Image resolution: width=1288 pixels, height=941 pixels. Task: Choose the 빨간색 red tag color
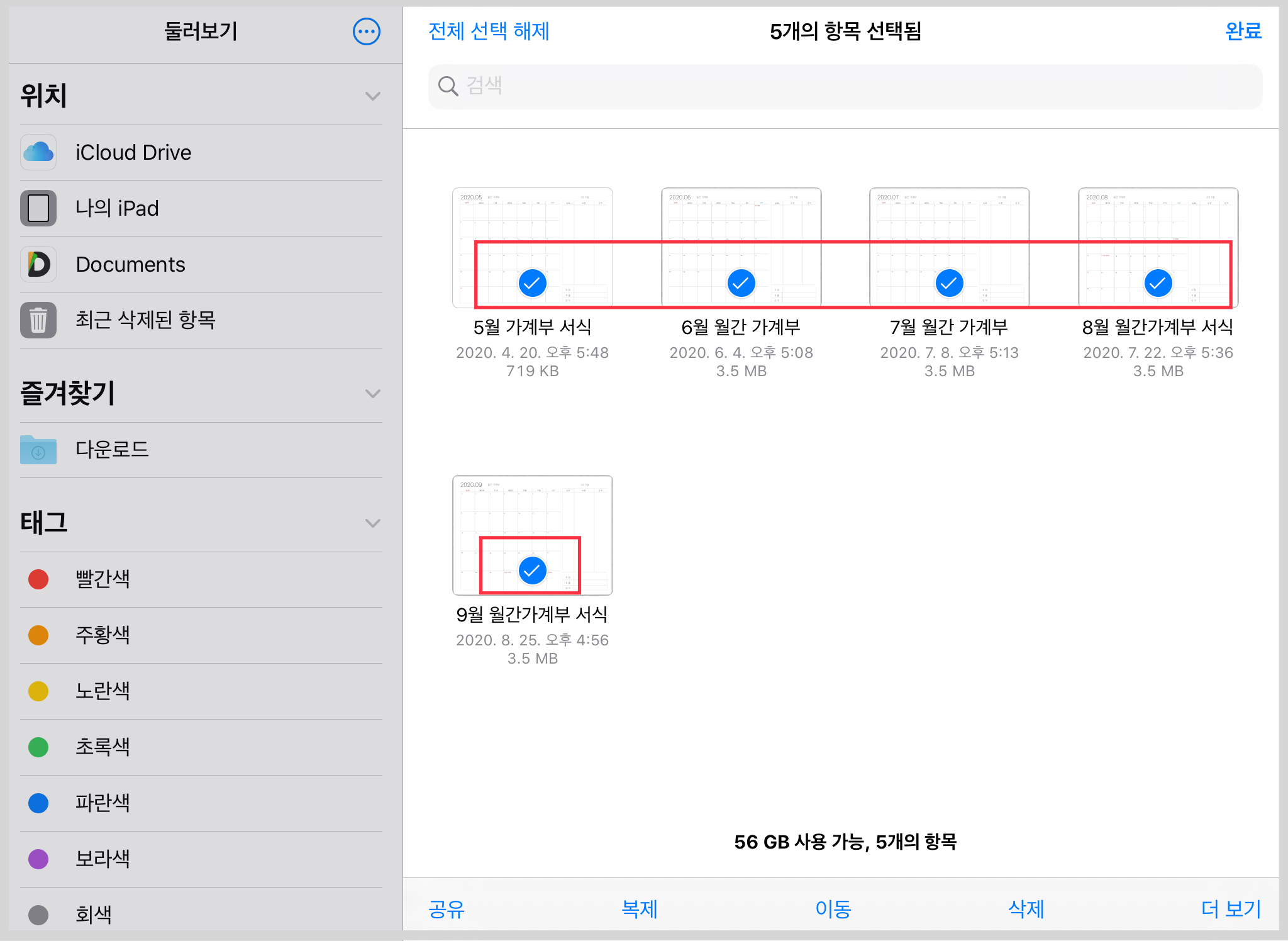38,579
